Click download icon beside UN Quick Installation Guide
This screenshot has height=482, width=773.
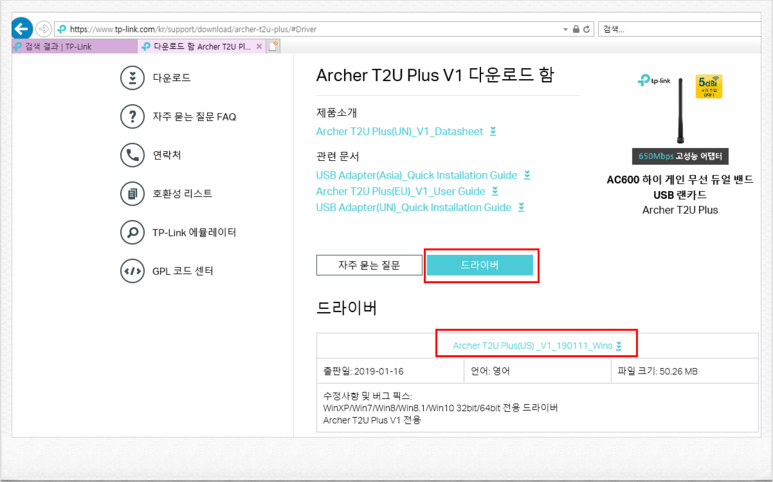click(x=521, y=207)
